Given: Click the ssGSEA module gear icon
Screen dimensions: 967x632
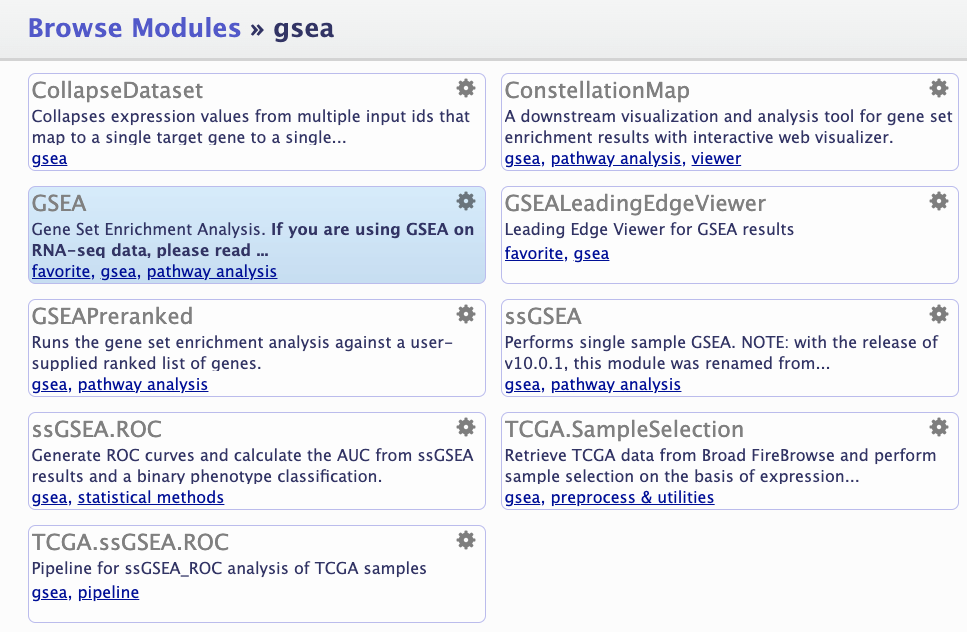Looking at the screenshot, I should [x=938, y=314].
